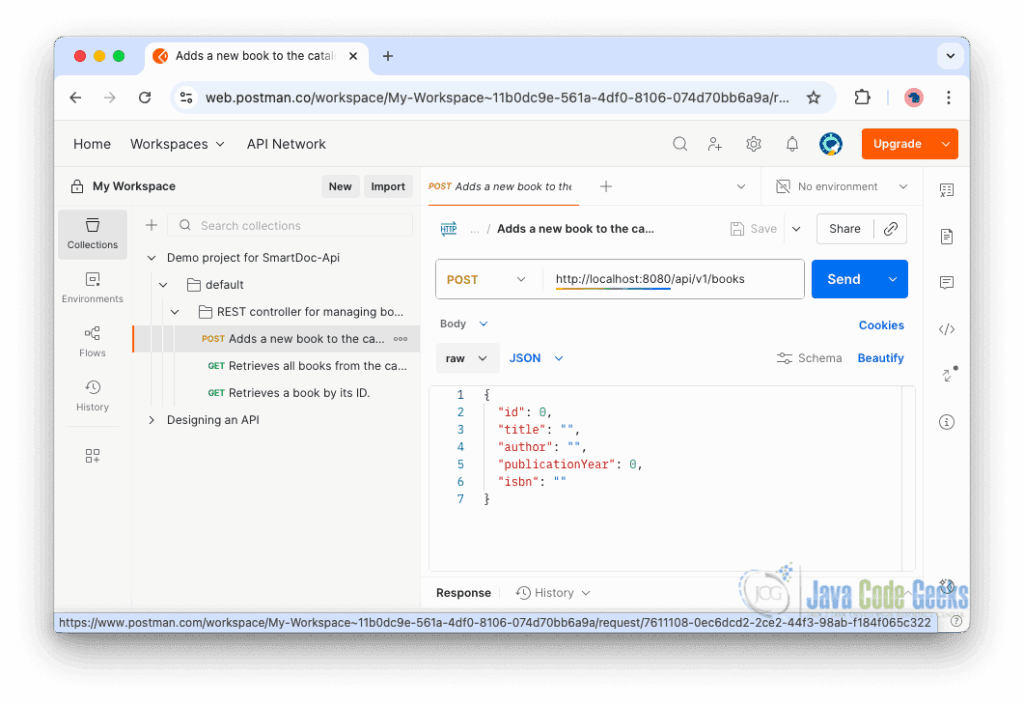The image size is (1024, 704).
Task: Open the POST method dropdown
Action: [x=487, y=280]
